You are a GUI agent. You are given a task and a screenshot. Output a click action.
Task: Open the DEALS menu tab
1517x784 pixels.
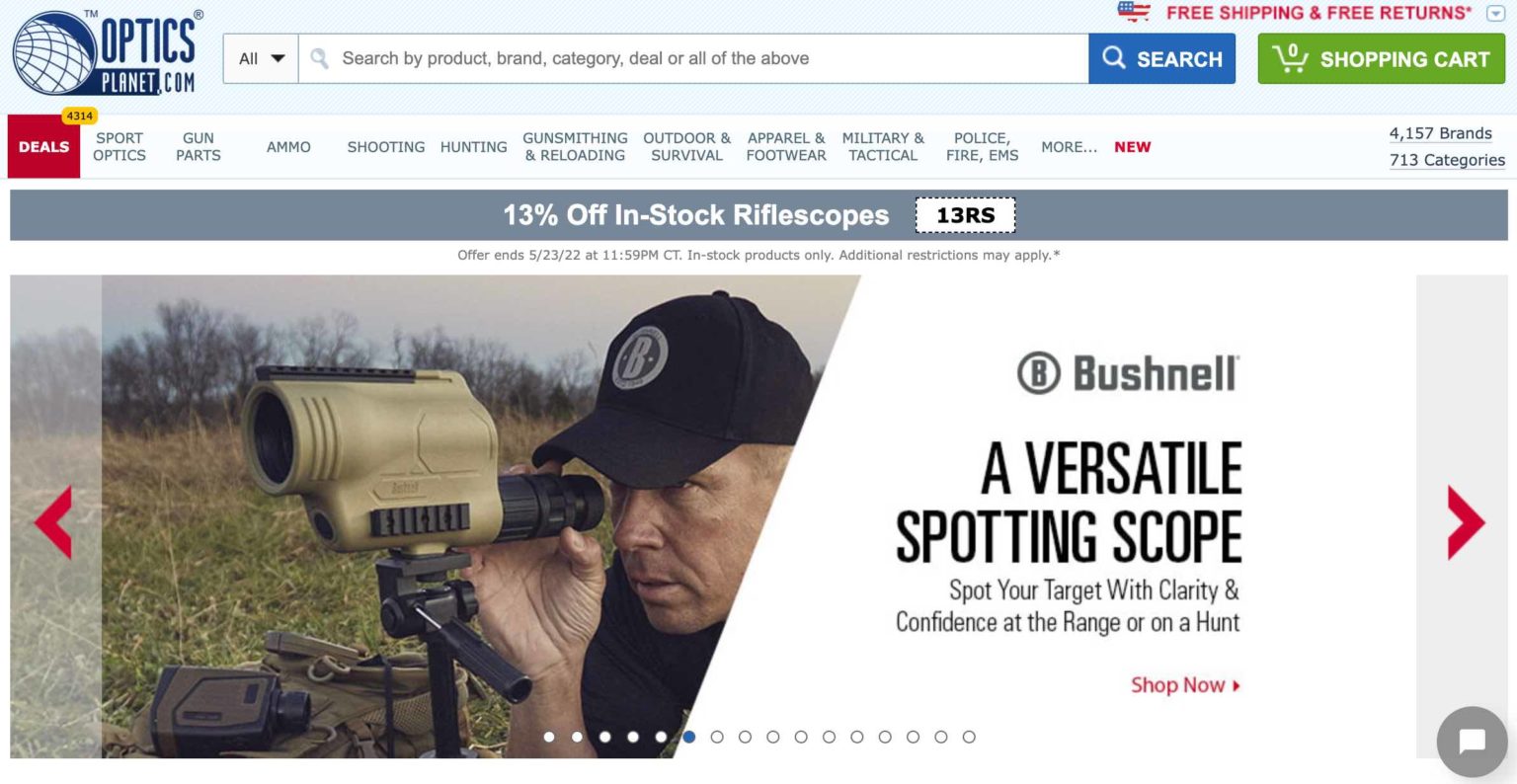[43, 147]
